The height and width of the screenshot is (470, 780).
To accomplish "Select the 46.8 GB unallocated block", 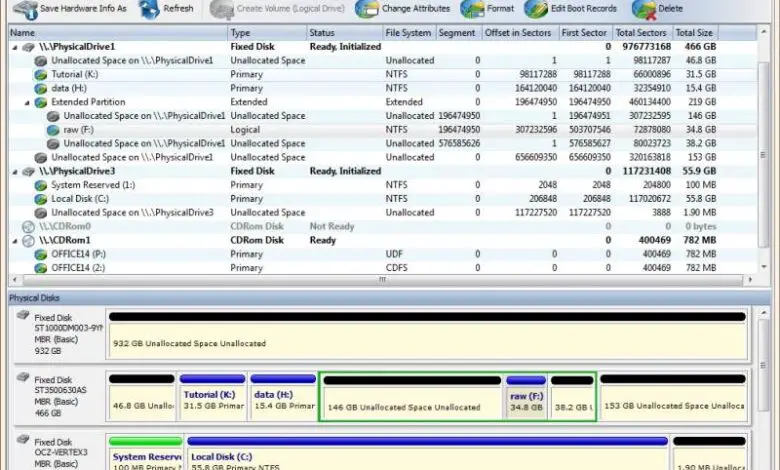I will 142,397.
